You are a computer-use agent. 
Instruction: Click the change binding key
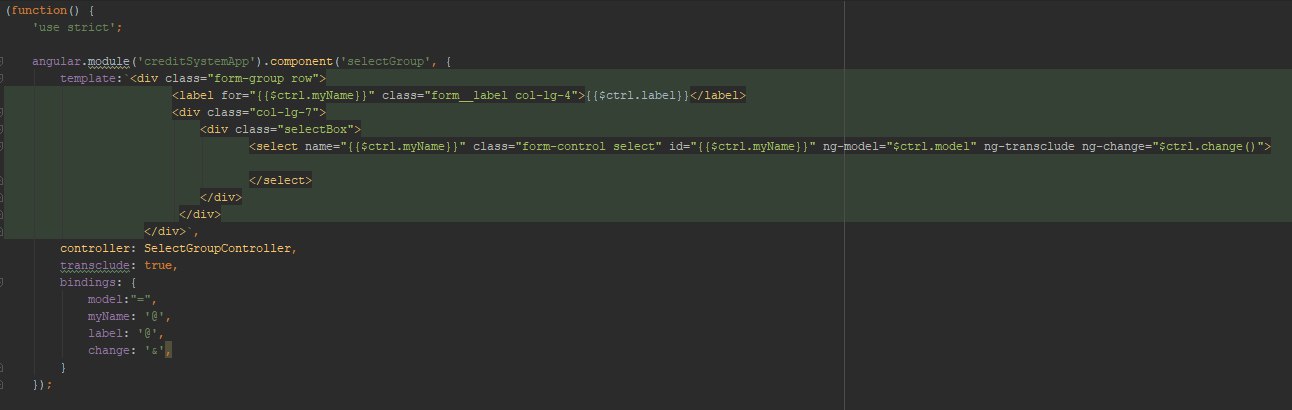point(108,350)
